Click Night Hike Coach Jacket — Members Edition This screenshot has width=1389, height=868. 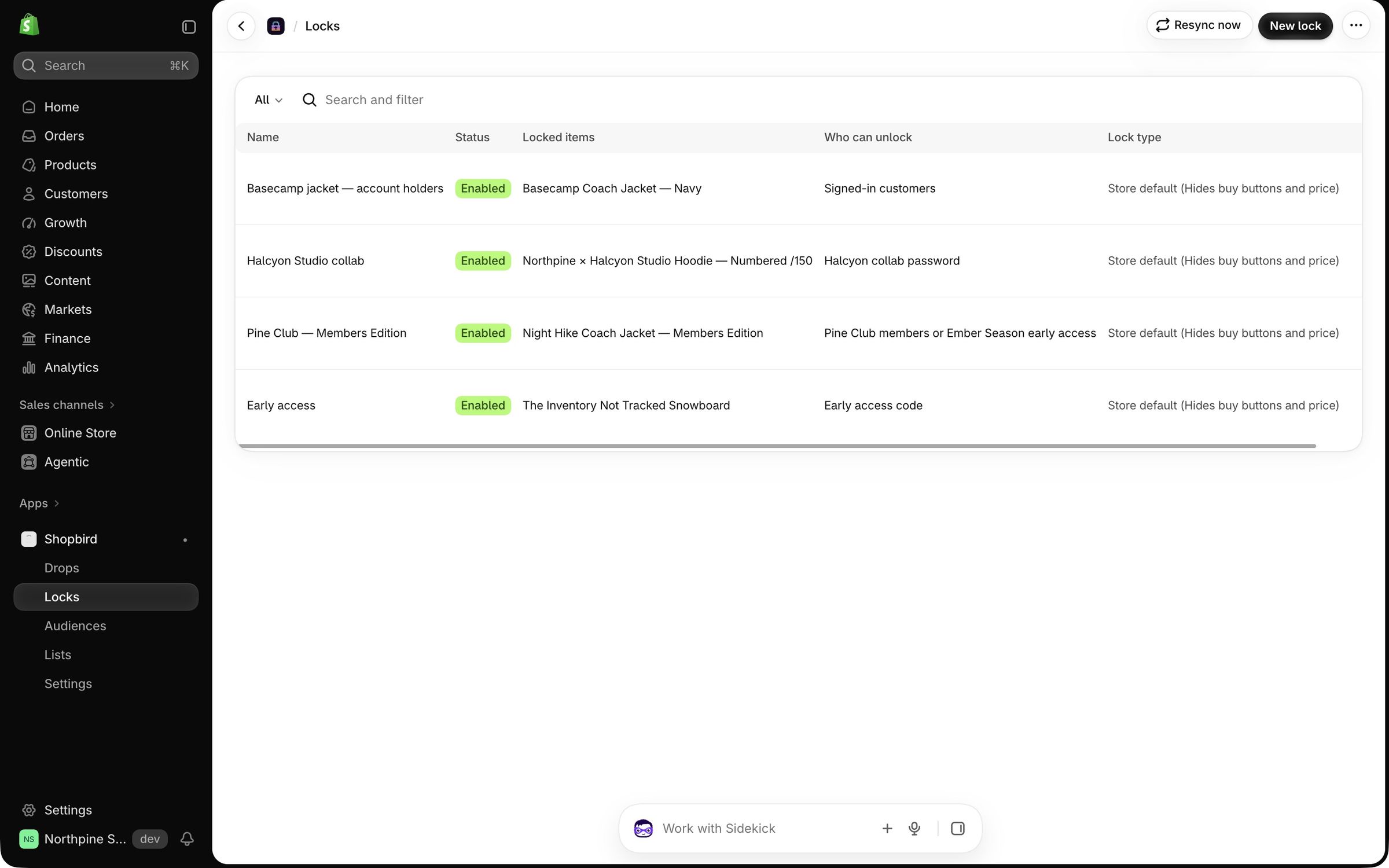point(642,333)
